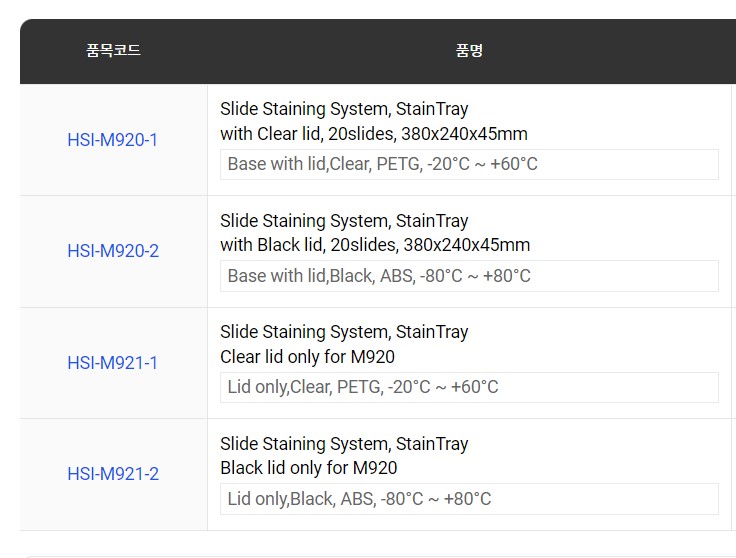Image resolution: width=736 pixels, height=558 pixels.
Task: Open the HSI-M921-2 product code link
Action: pyautogui.click(x=113, y=474)
